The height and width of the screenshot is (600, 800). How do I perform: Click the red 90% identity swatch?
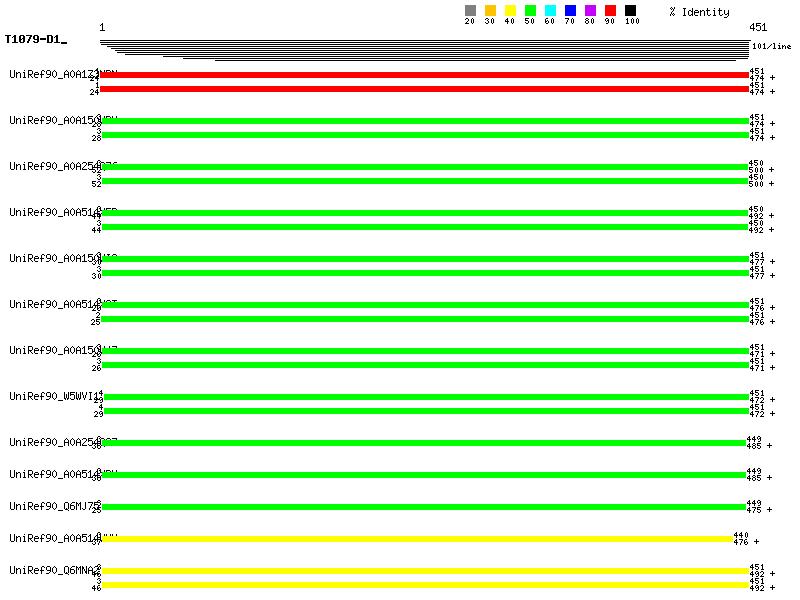coord(610,11)
